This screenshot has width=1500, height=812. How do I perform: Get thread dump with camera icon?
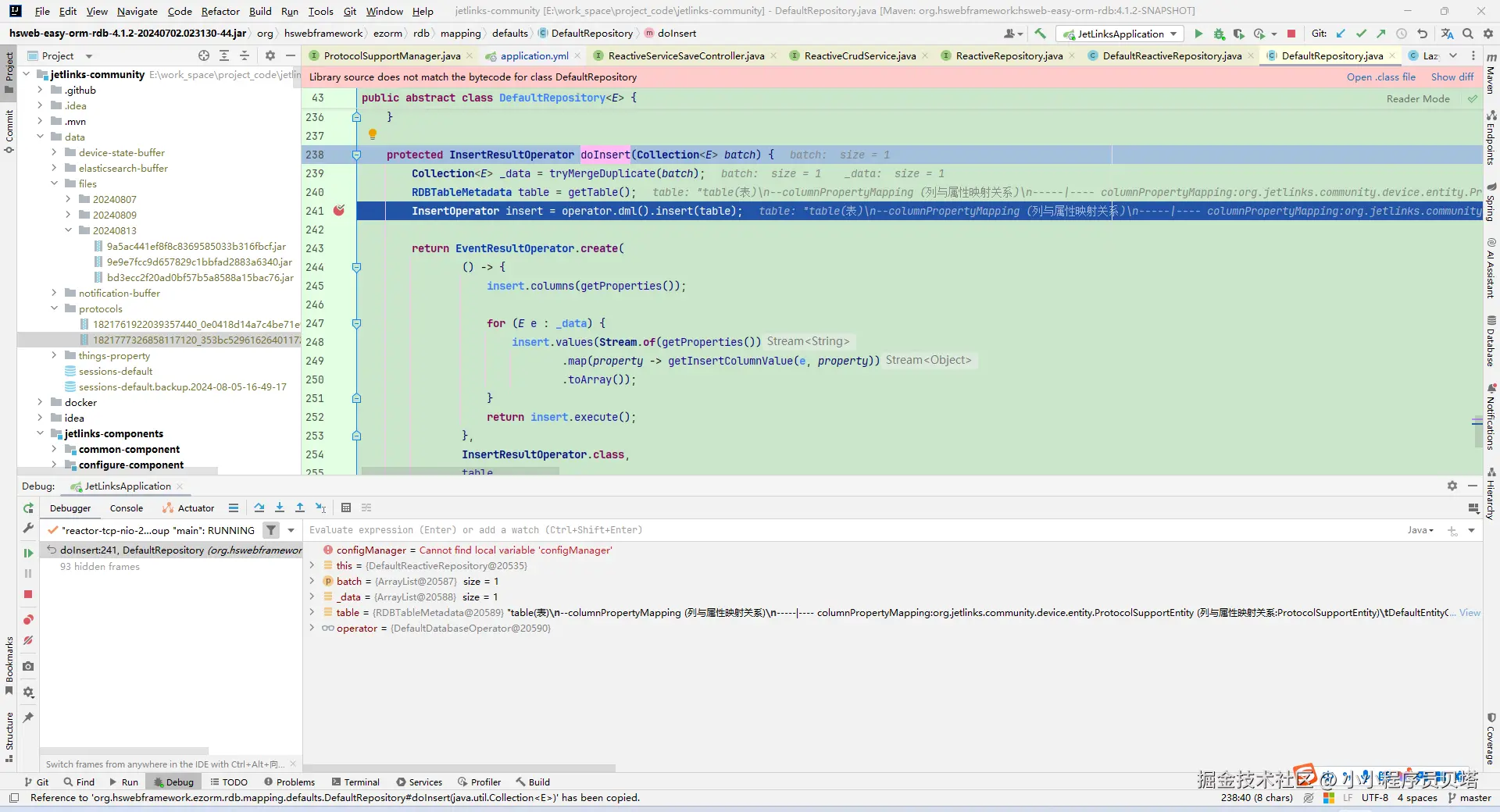pos(28,666)
